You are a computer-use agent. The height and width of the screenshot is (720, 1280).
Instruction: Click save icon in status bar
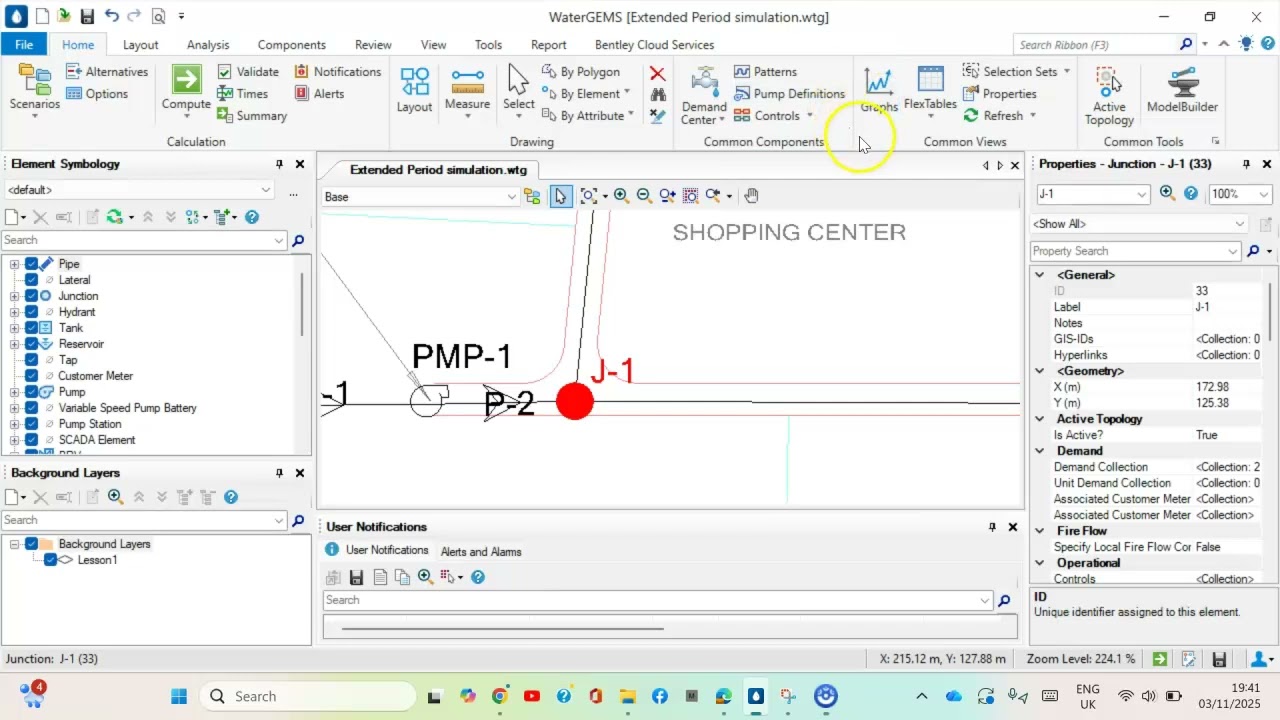(1219, 659)
